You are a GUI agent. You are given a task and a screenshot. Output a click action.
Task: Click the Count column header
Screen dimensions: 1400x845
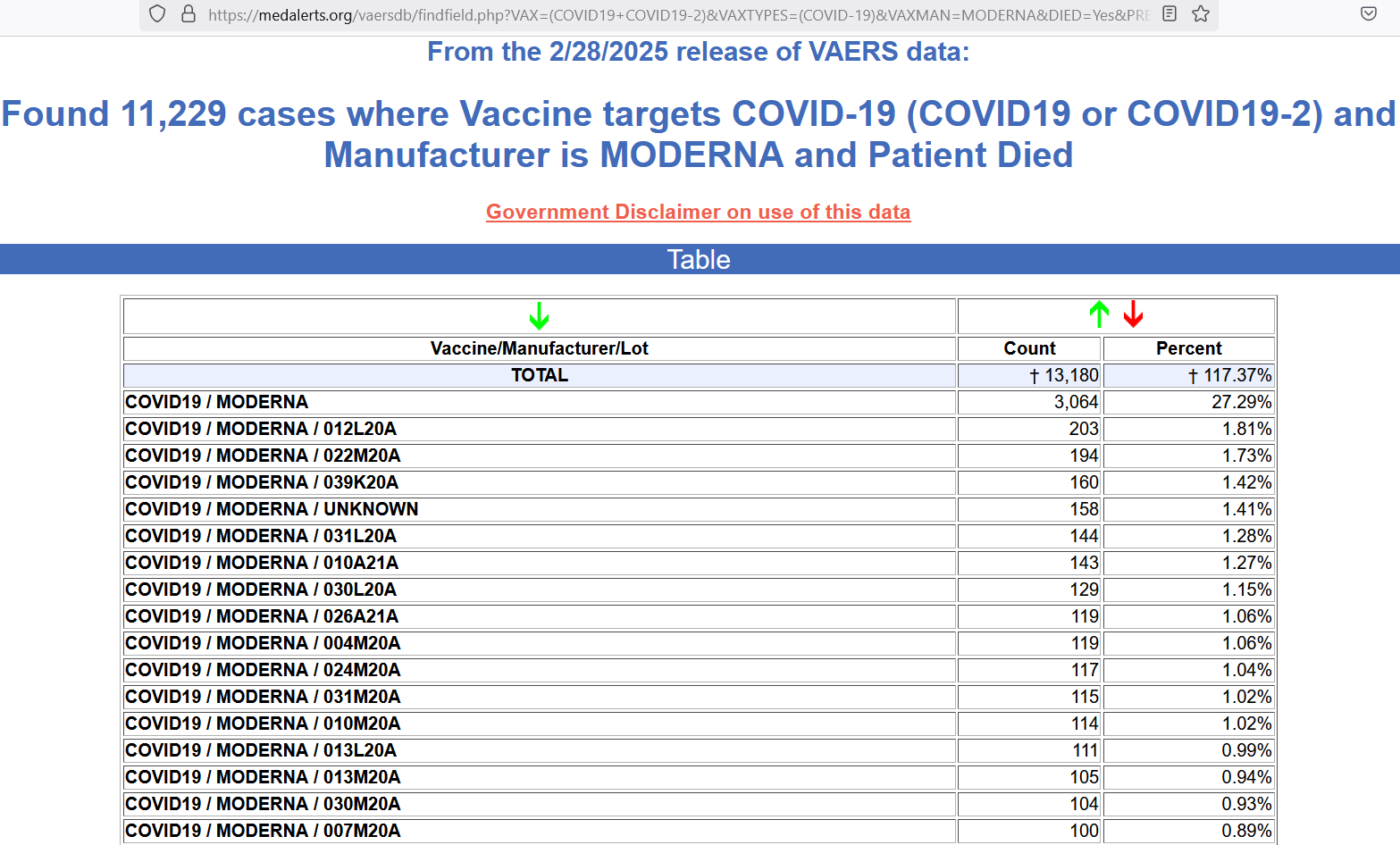1029,348
